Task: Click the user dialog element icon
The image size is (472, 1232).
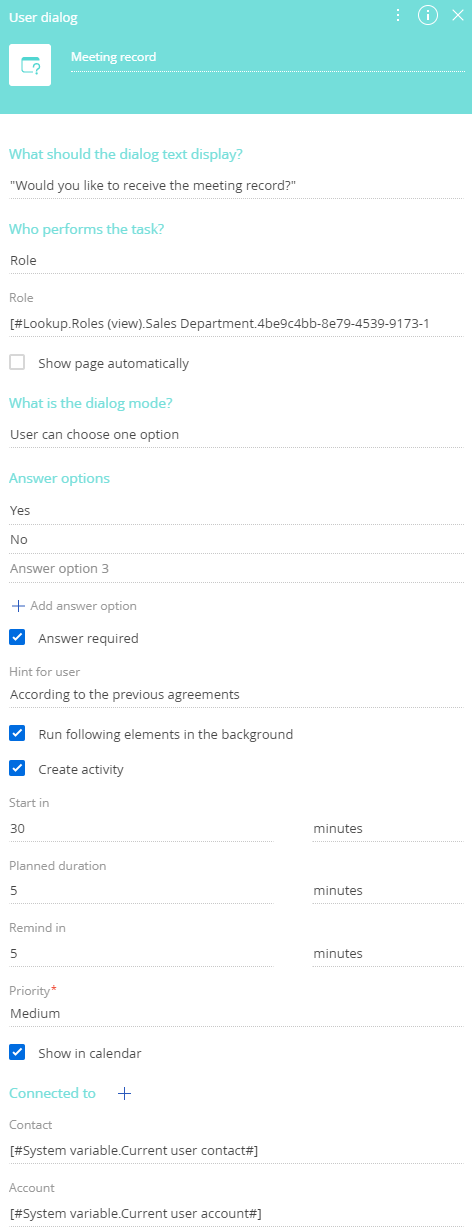Action: (30, 66)
